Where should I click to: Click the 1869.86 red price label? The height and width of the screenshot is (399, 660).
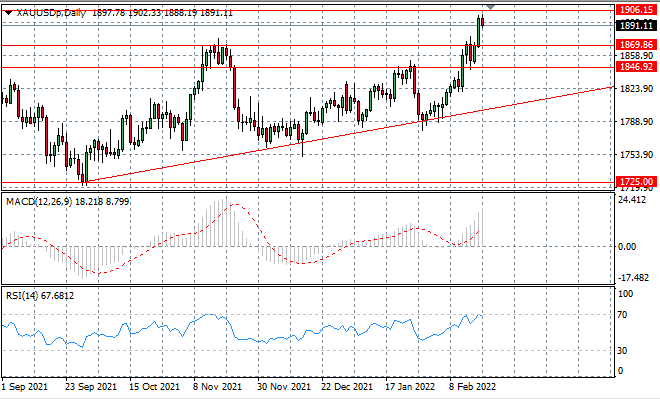[636, 45]
